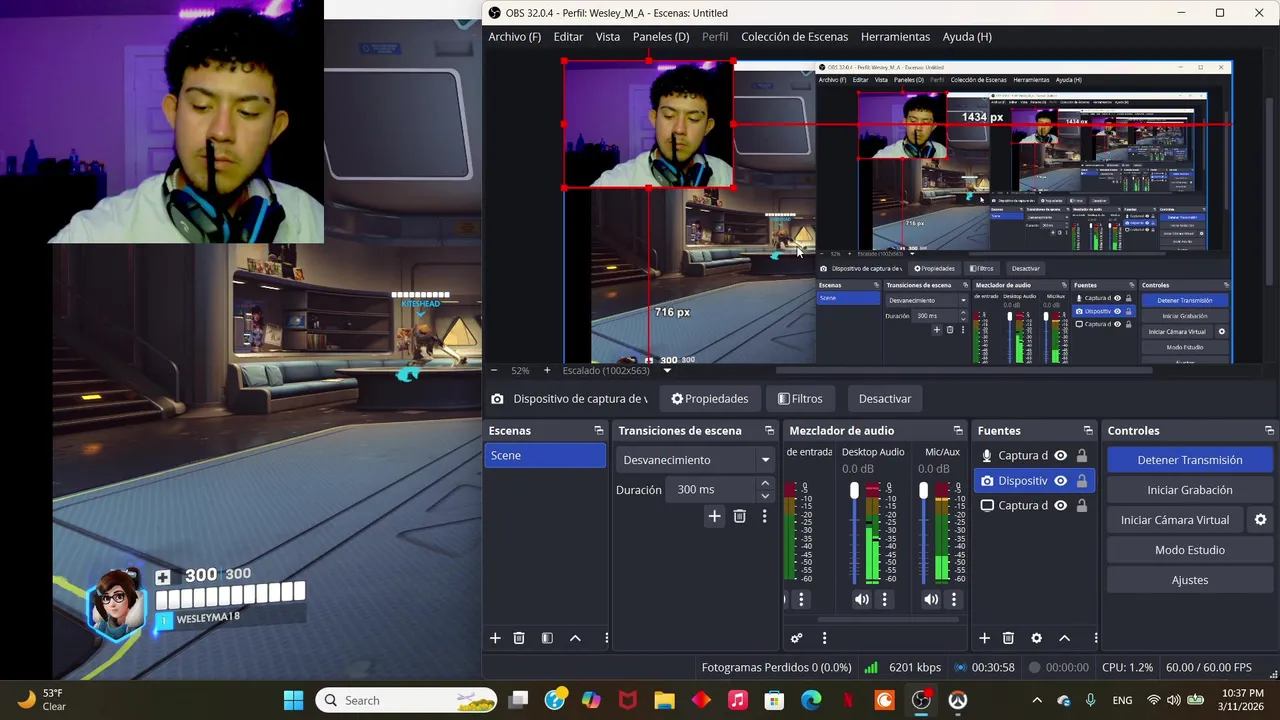The image size is (1280, 720).
Task: Remove transition using the trash icon
Action: (740, 516)
